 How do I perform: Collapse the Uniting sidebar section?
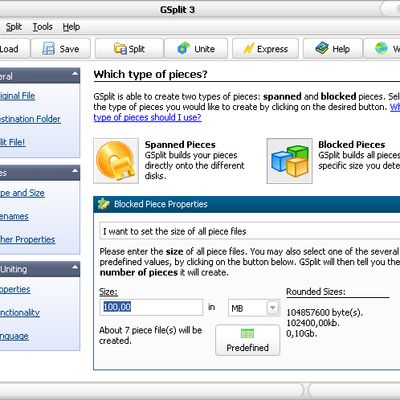click(x=75, y=267)
